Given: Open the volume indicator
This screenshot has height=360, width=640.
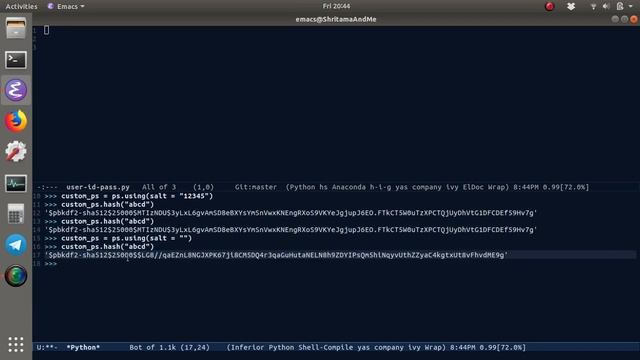Looking at the screenshot, I should point(606,6).
